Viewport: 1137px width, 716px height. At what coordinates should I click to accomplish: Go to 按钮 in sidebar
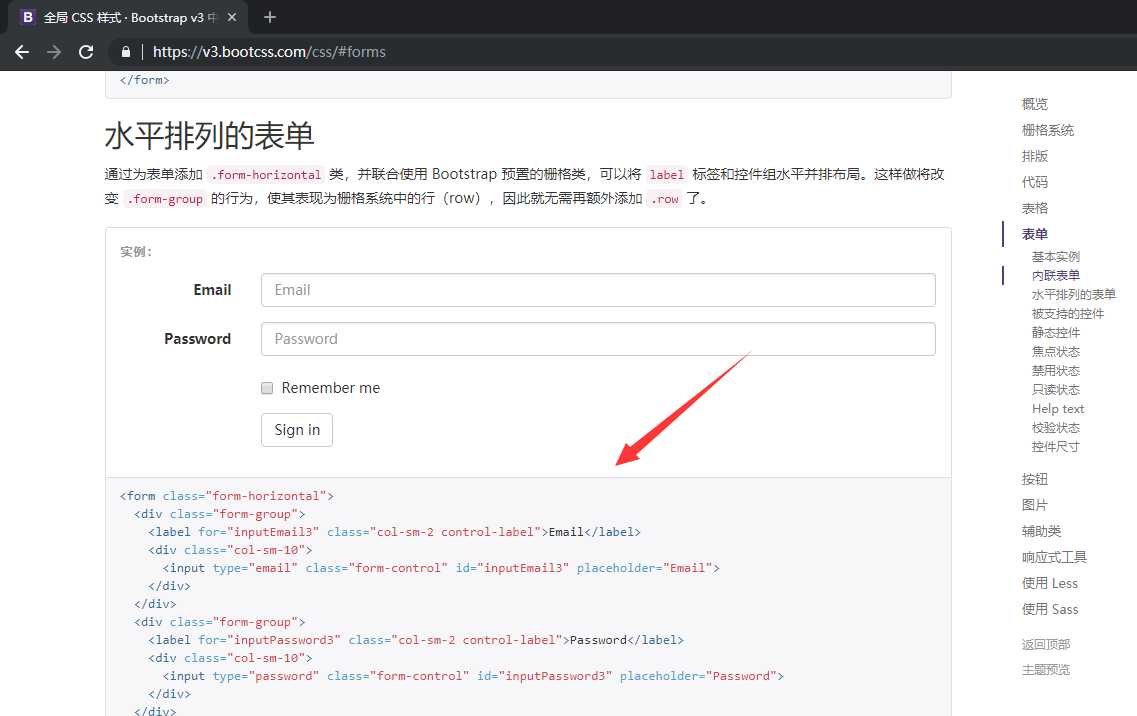coord(1035,479)
